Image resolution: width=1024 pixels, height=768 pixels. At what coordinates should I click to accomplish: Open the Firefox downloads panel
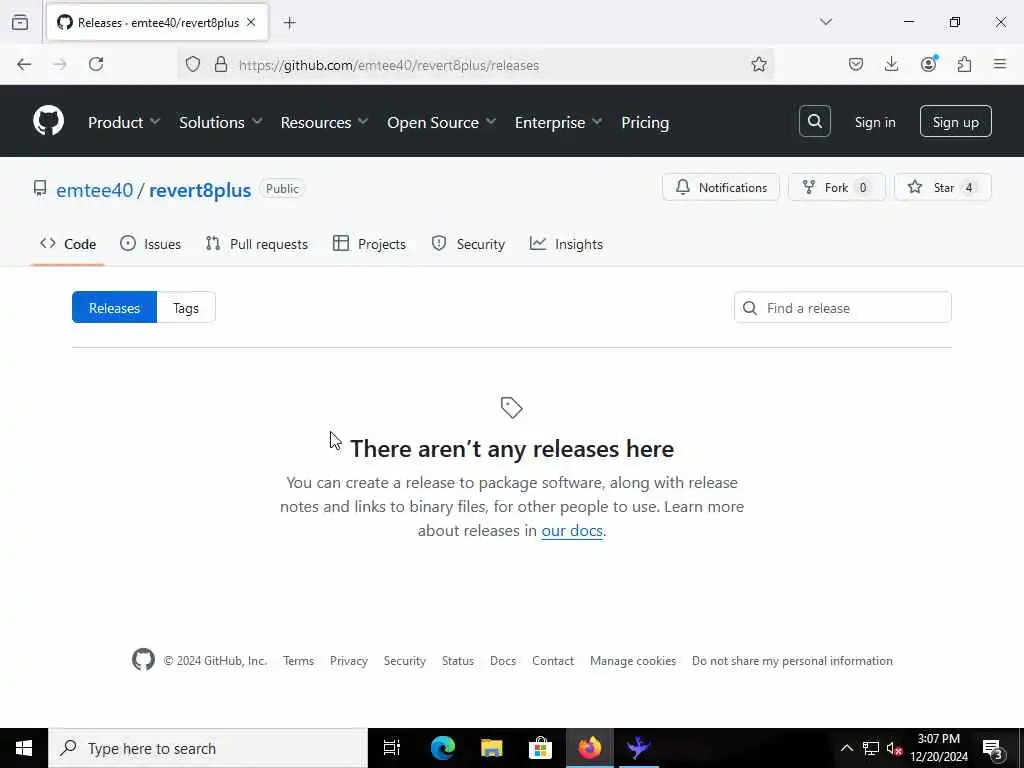click(891, 64)
